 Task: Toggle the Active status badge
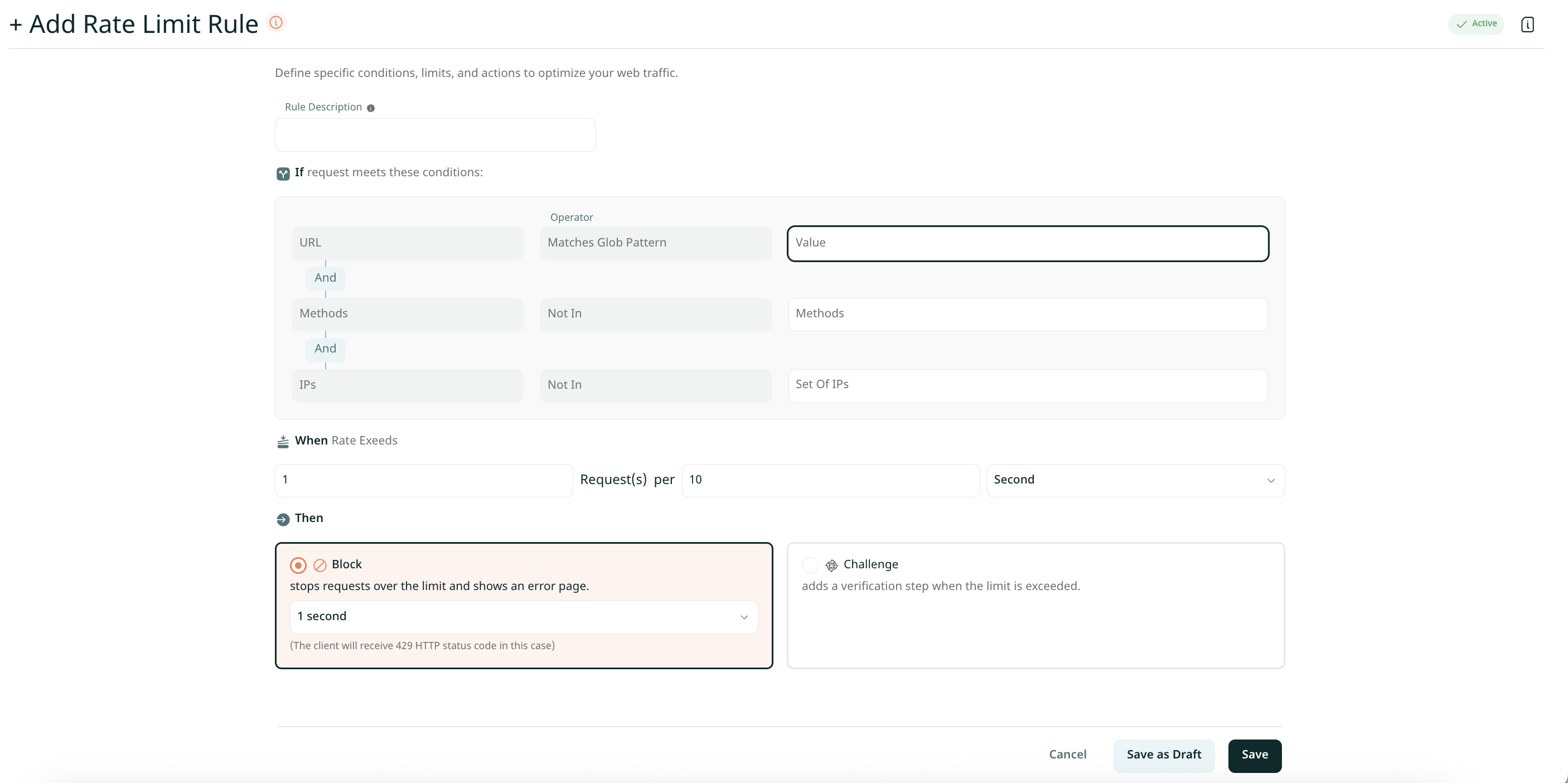1476,24
